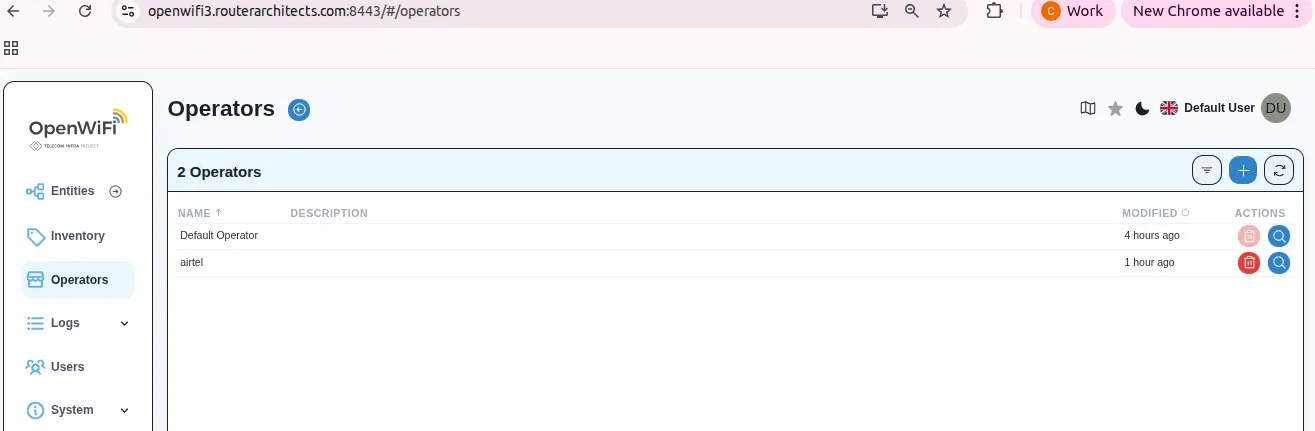The width and height of the screenshot is (1315, 431).
Task: Open Chrome apps grid icon
Action: (x=12, y=47)
